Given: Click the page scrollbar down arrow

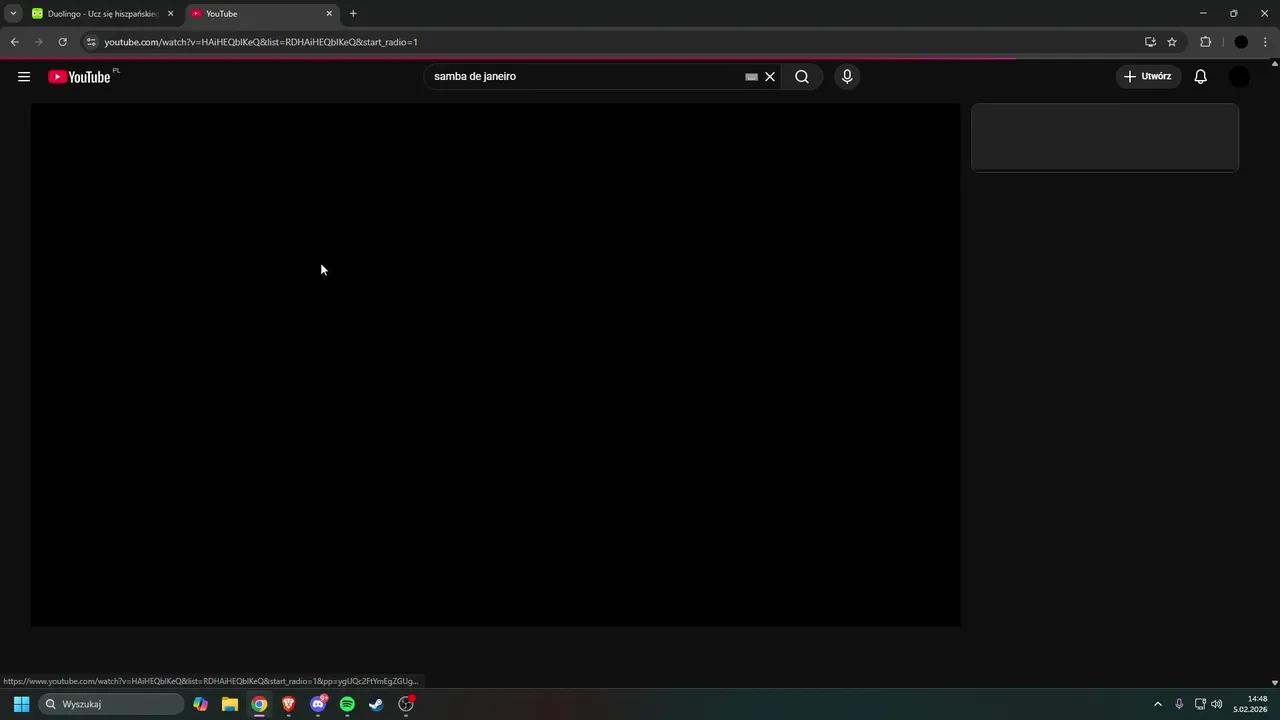Looking at the screenshot, I should tap(1274, 683).
